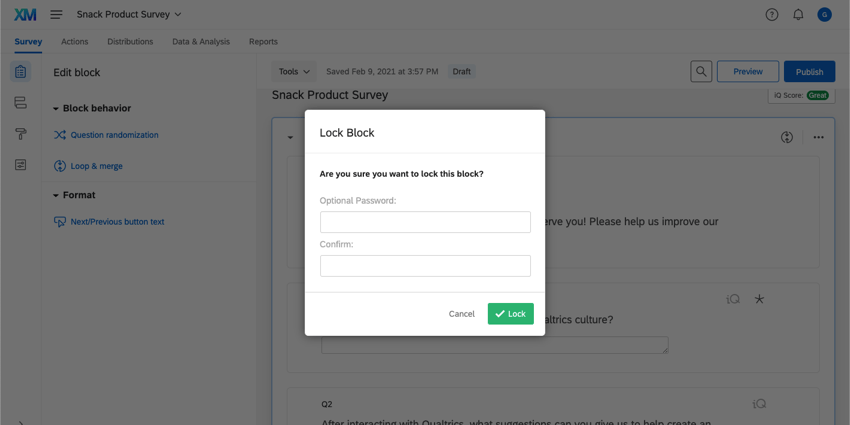
Task: Open Look and feel paint roller icon
Action: [20, 134]
